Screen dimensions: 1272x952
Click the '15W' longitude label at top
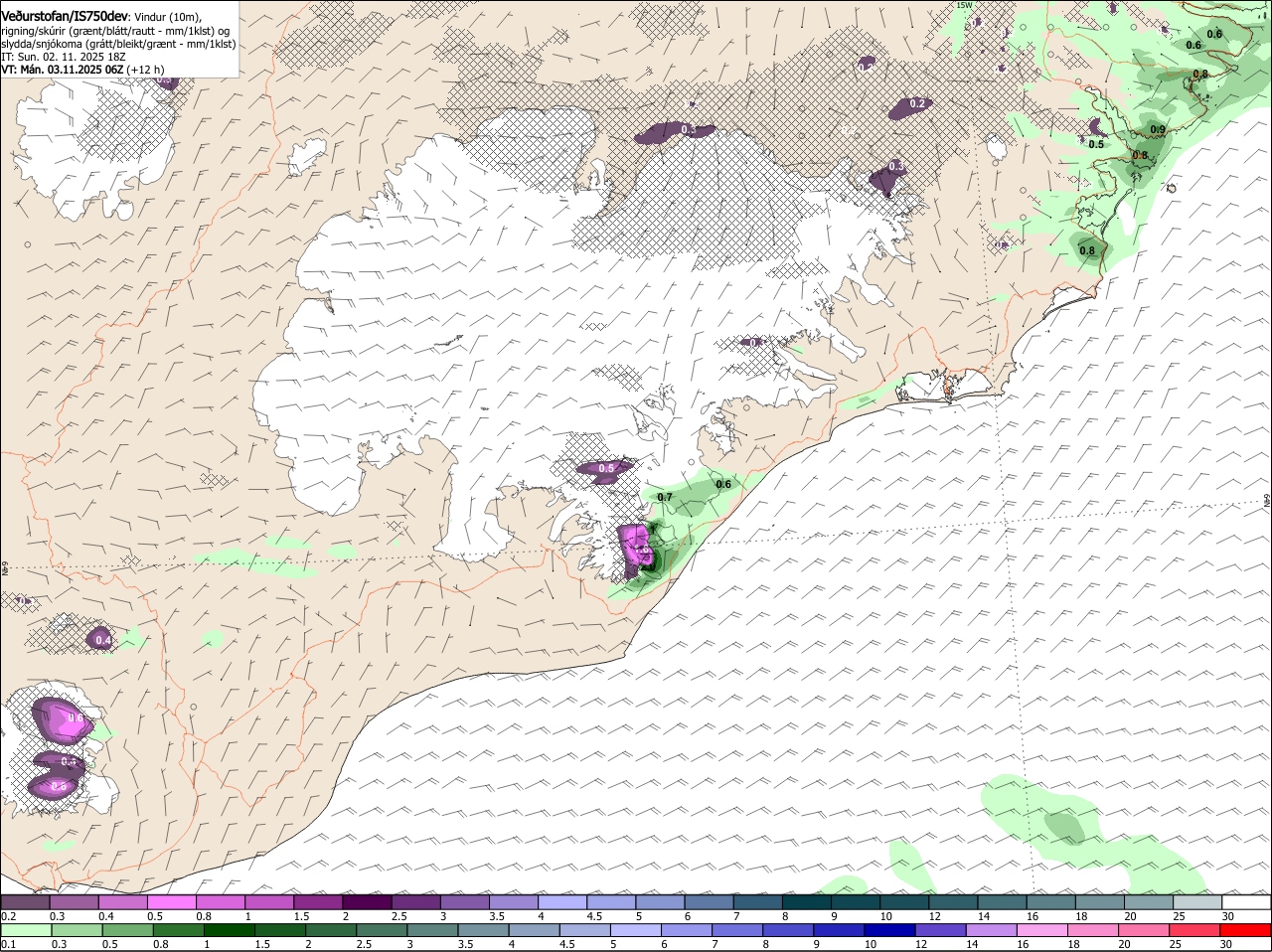[963, 5]
